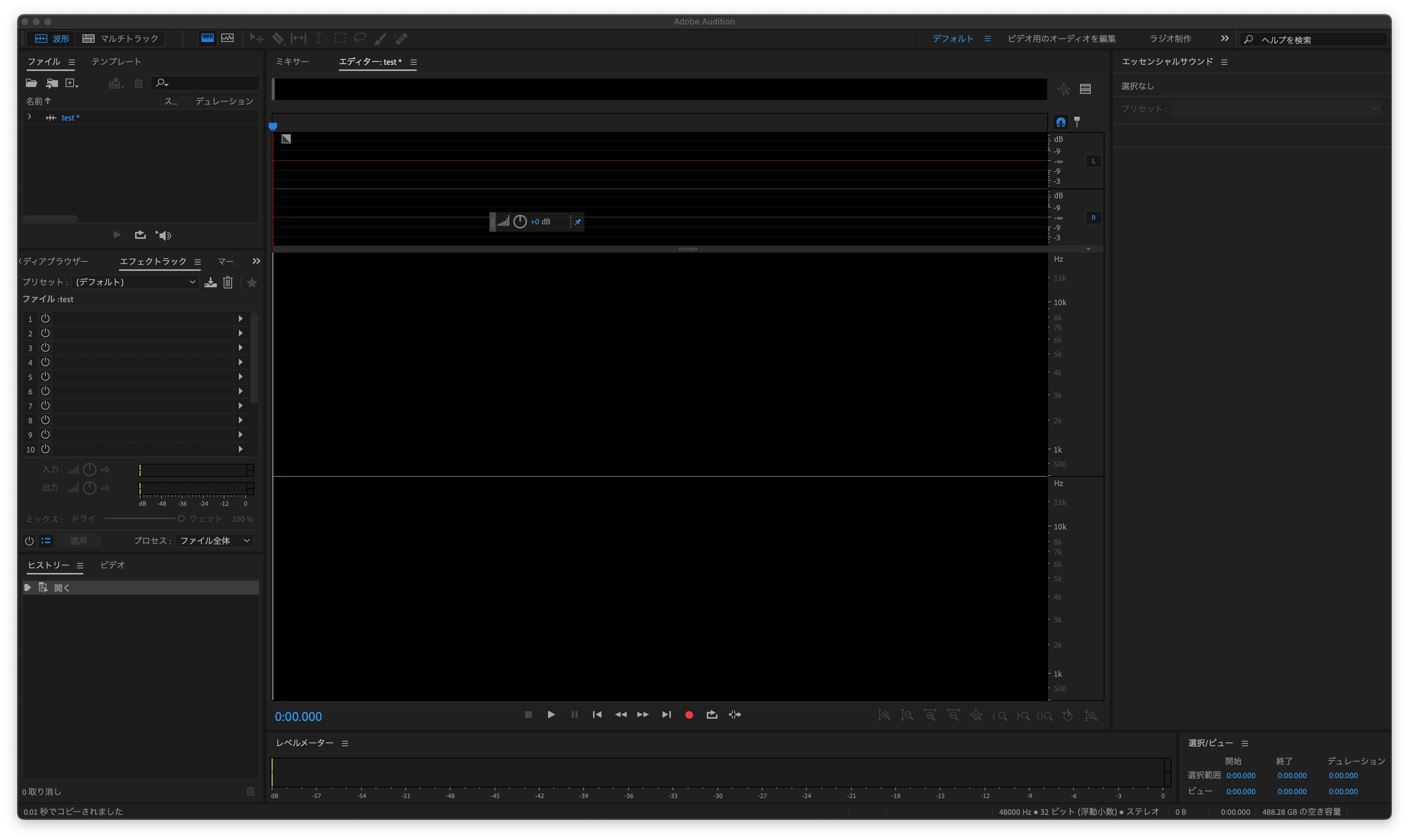Click the playhead marker on the timeline

(273, 127)
